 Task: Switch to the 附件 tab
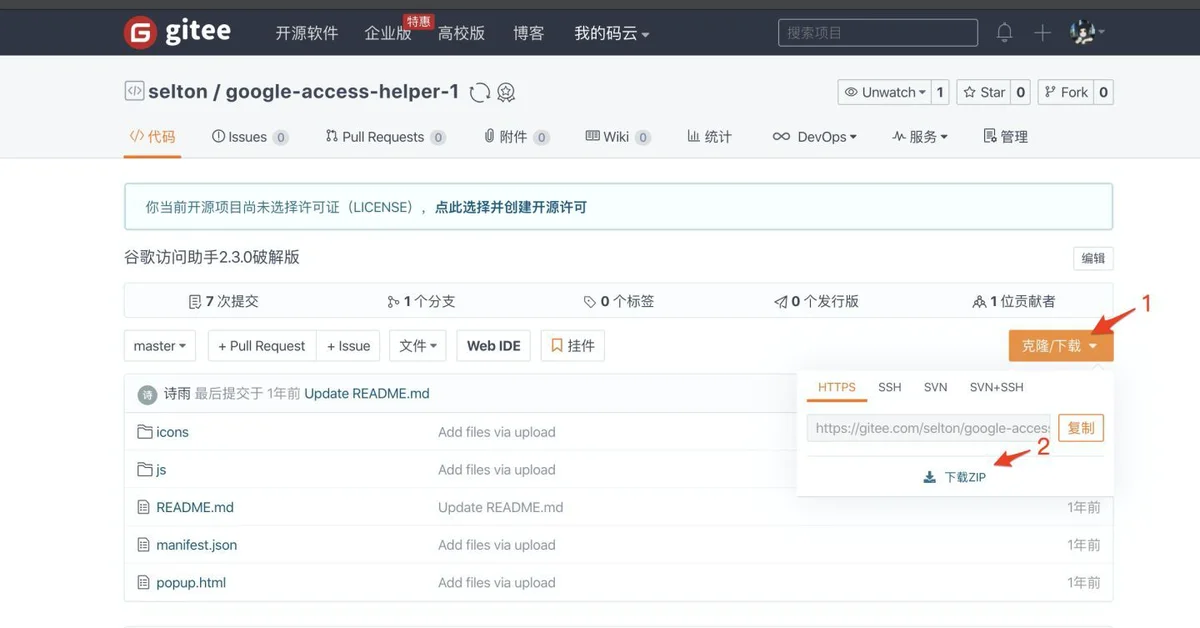coord(516,137)
